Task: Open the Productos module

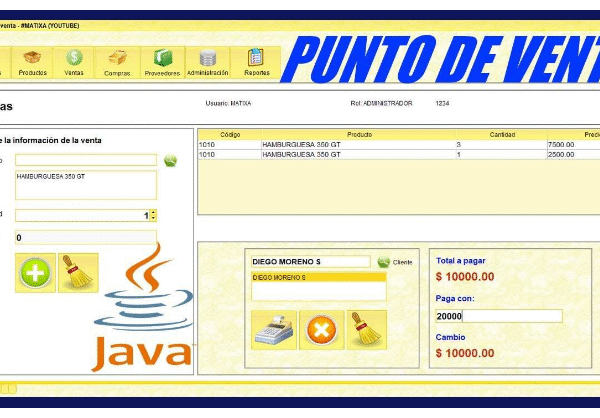Action: [x=32, y=62]
